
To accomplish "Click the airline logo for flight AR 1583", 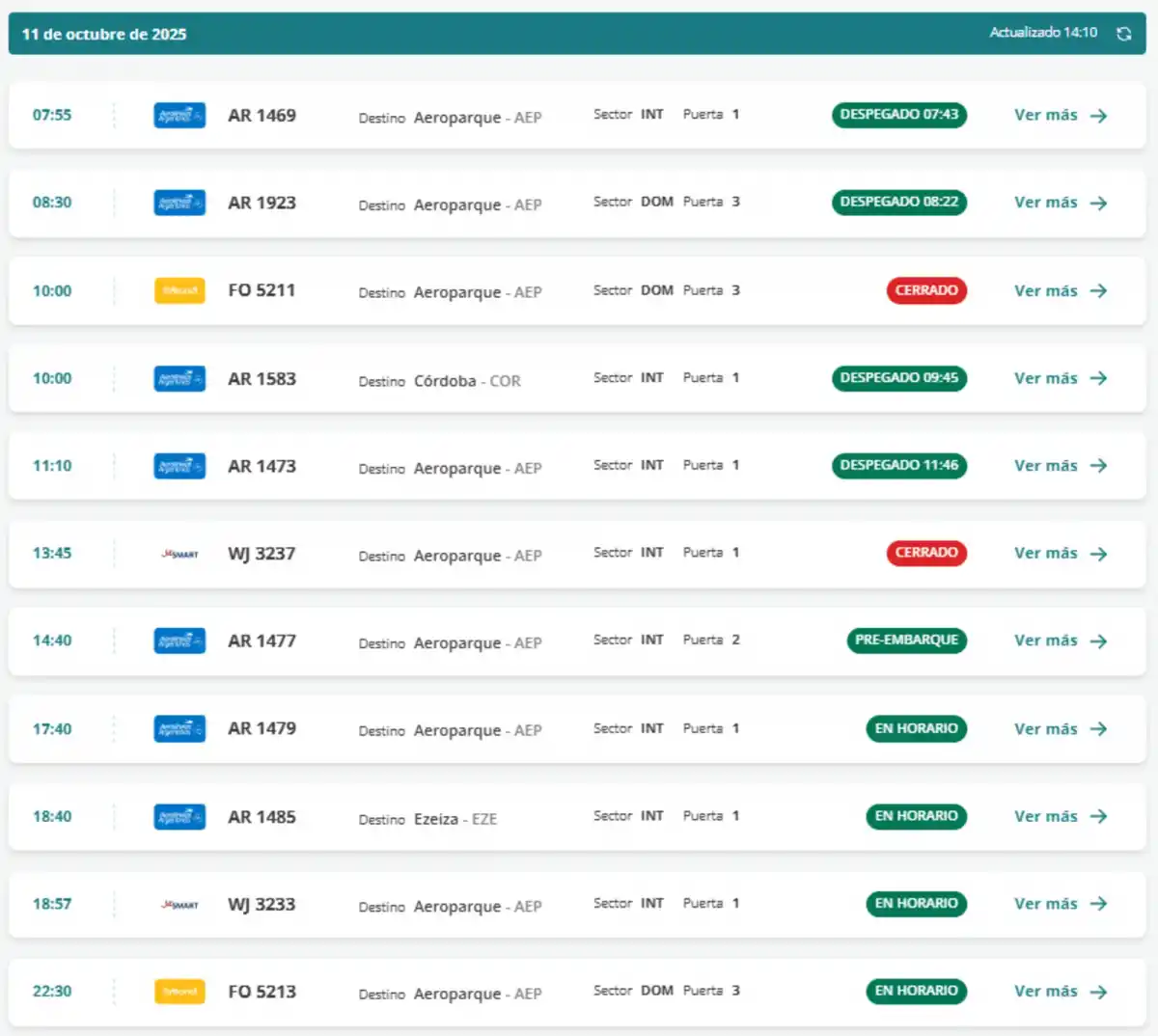I will coord(179,378).
